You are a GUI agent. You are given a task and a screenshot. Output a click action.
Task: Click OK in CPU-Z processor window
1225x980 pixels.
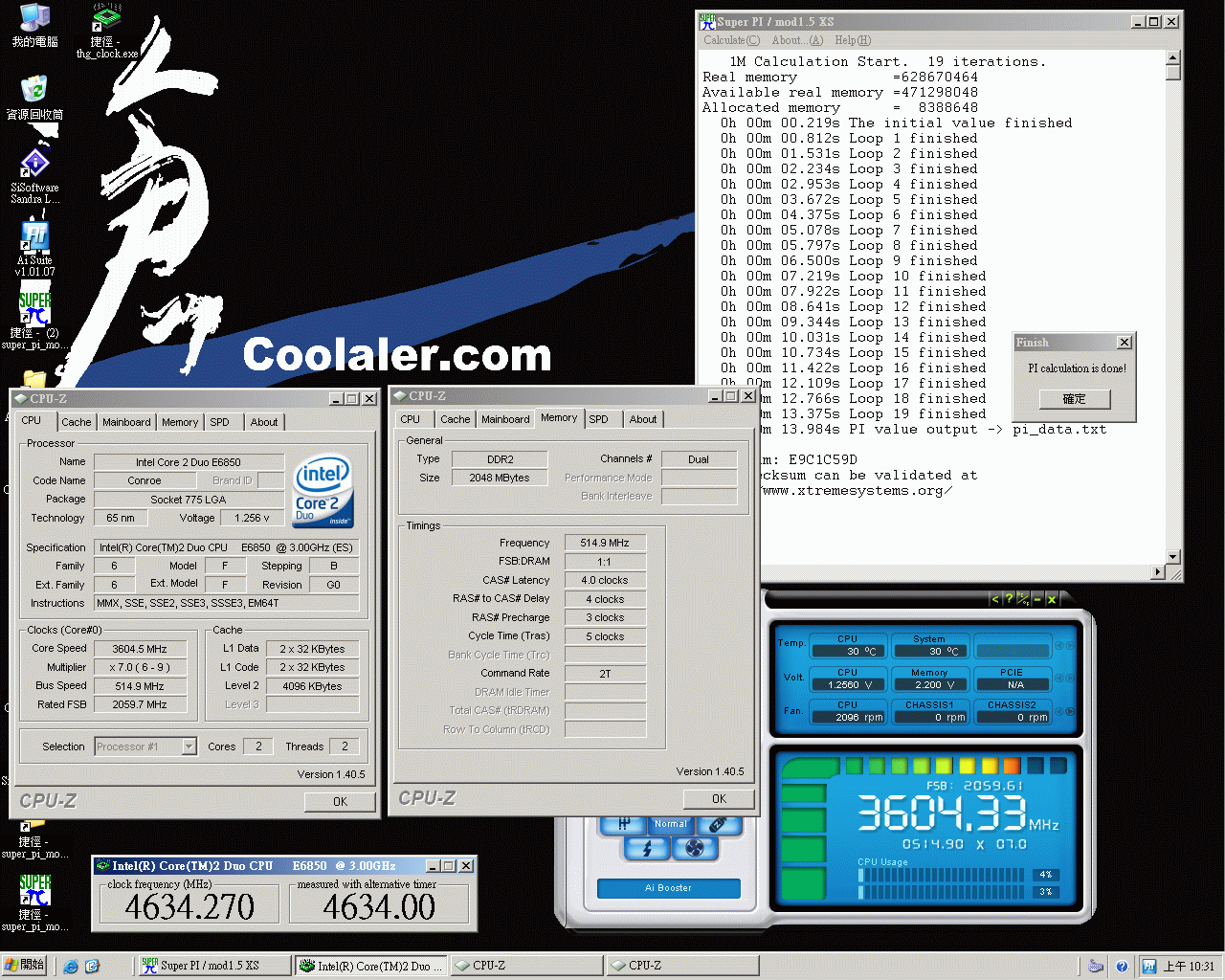(x=340, y=802)
